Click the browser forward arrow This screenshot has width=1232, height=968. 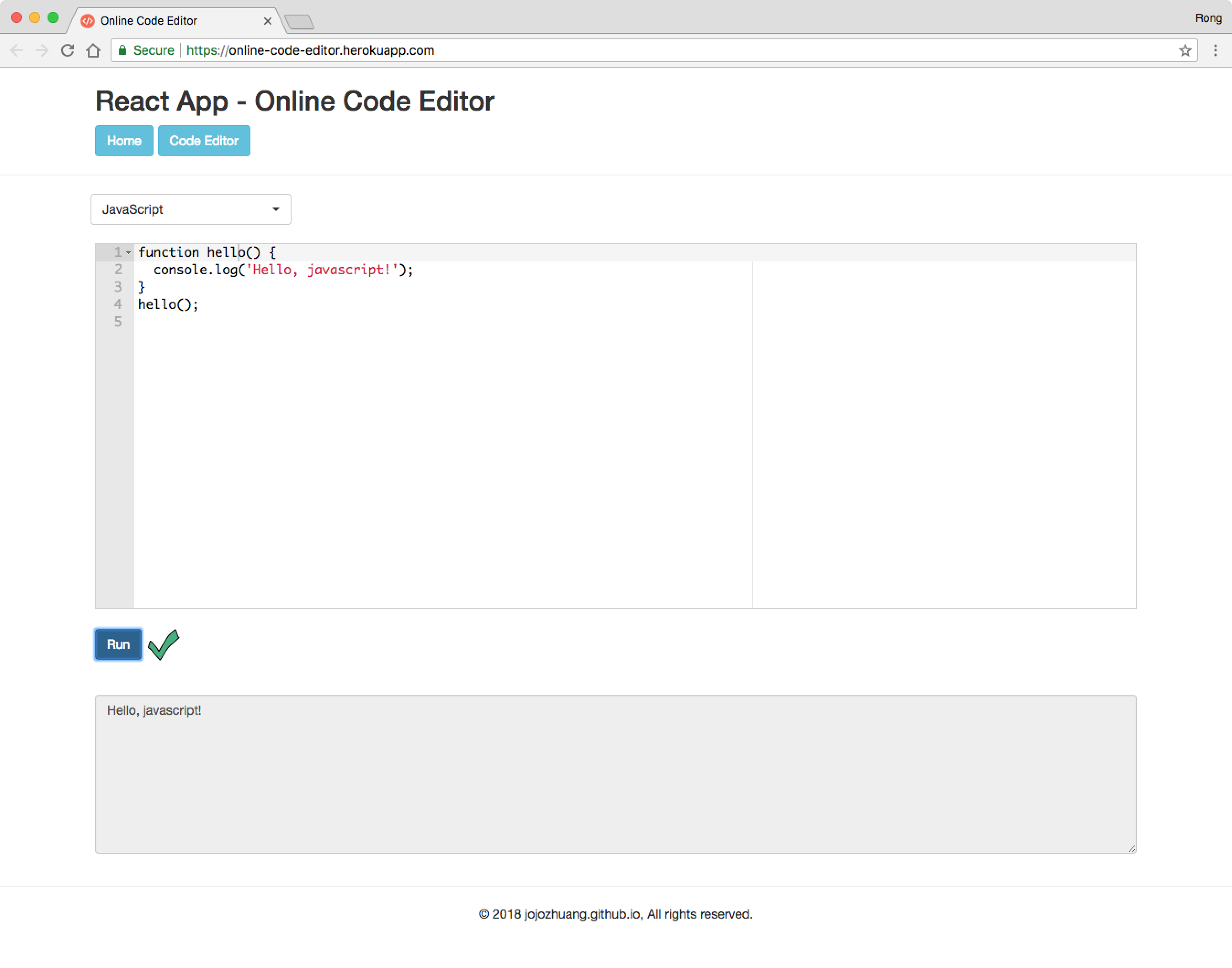point(42,50)
